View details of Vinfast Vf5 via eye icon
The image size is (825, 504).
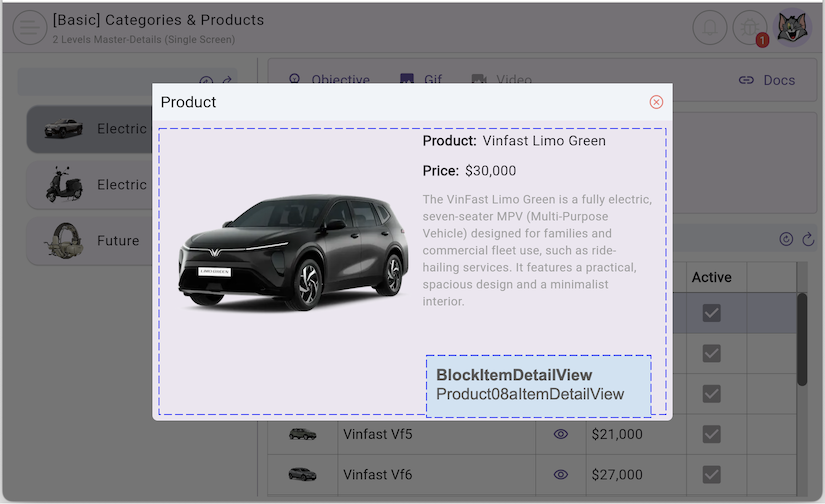(561, 434)
